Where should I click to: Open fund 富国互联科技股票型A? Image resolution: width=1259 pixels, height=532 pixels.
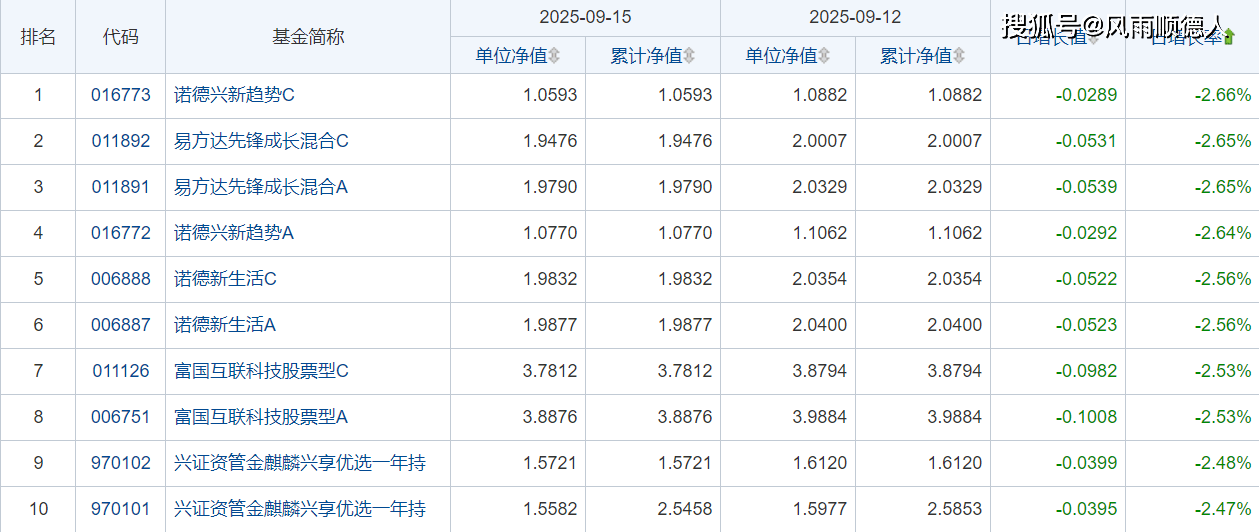pyautogui.click(x=261, y=417)
